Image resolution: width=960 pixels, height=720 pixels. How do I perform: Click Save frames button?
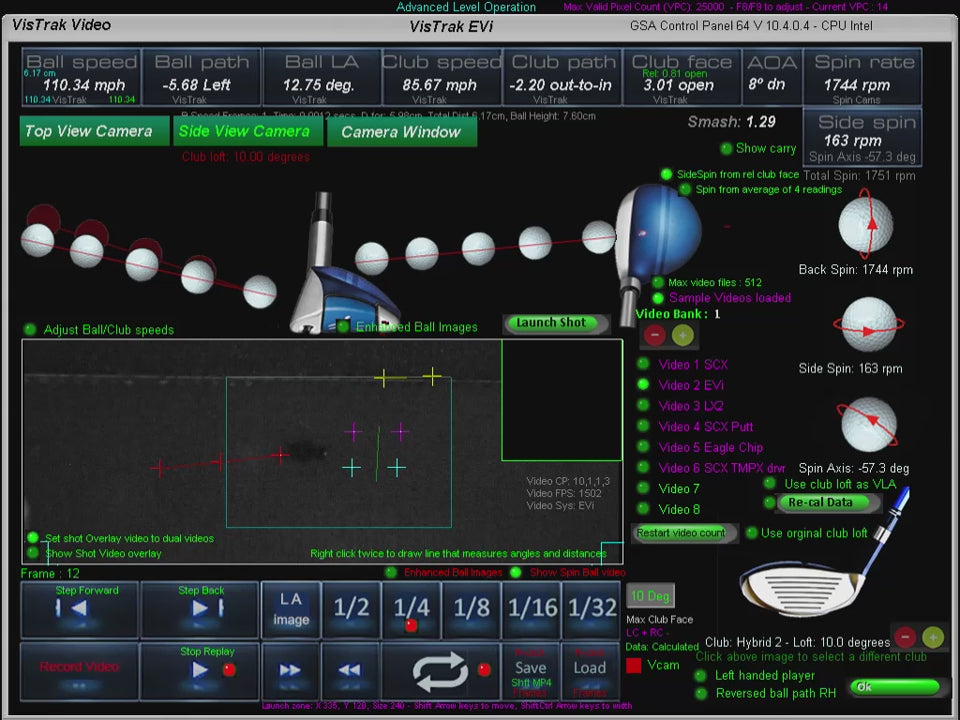pyautogui.click(x=531, y=670)
